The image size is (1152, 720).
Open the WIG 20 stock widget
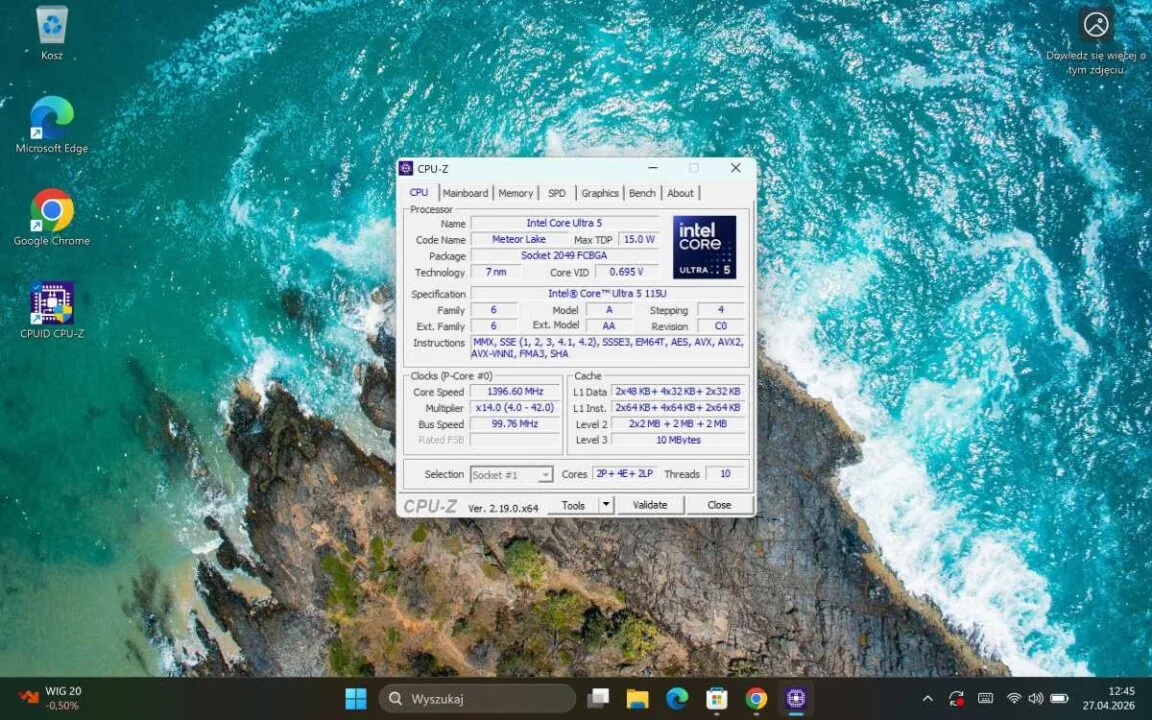pyautogui.click(x=50, y=698)
